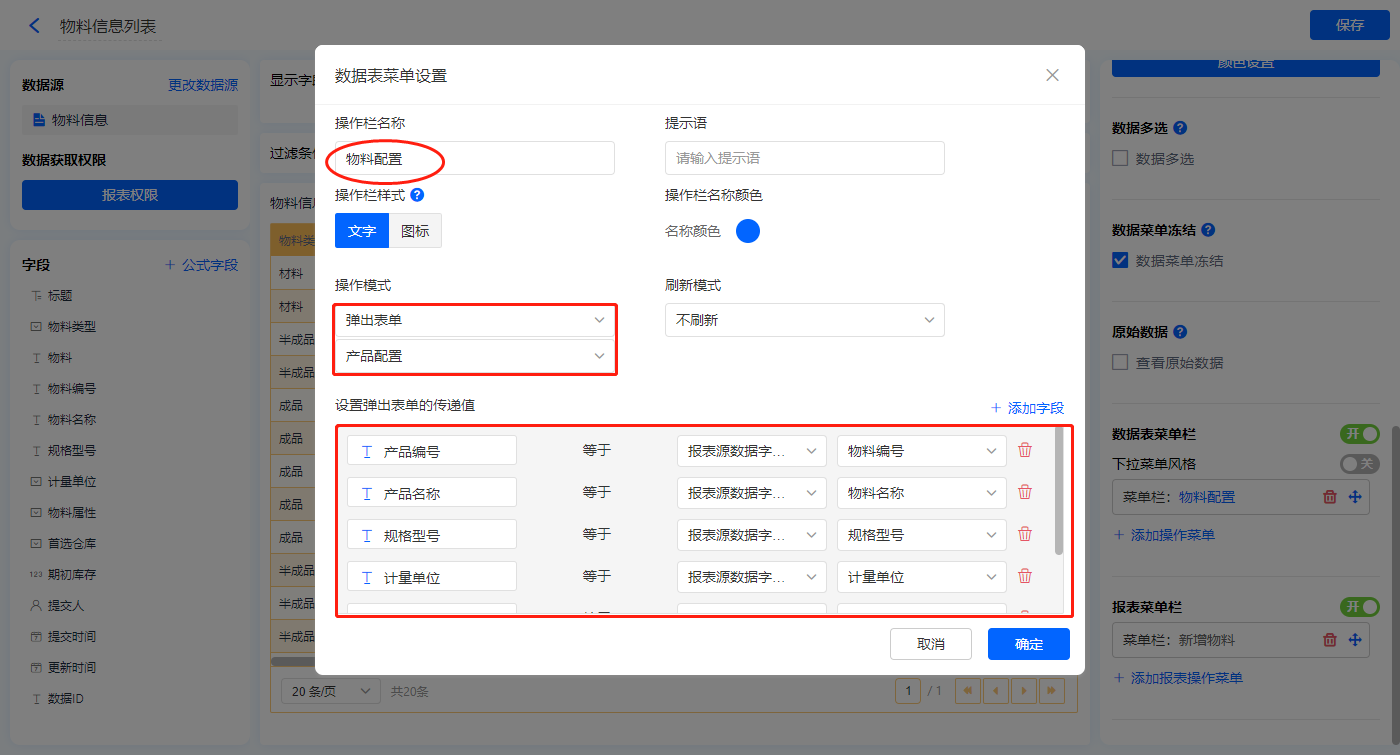Enable the 数据多选 checkbox
Screen dimensions: 1400x755
click(1121, 159)
